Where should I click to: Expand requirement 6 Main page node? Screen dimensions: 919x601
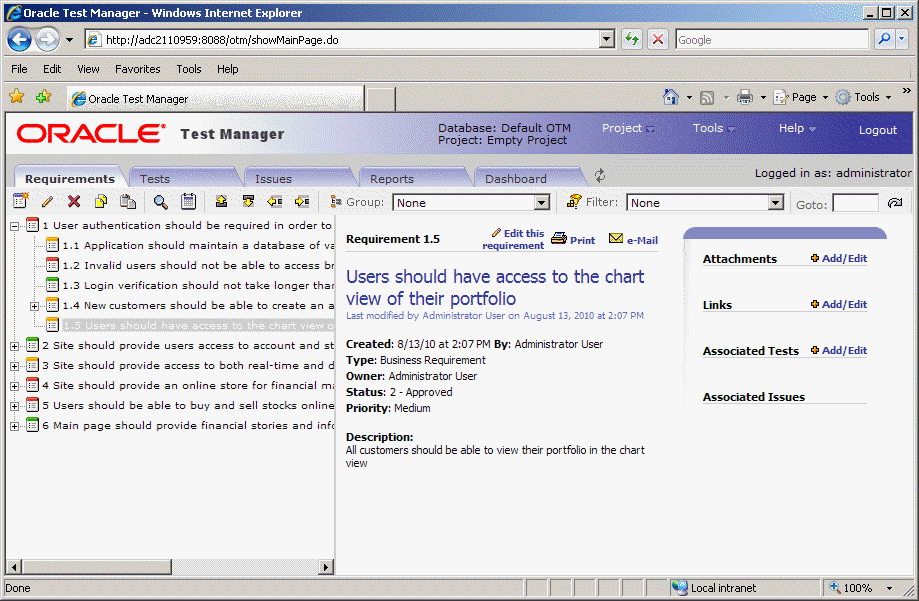(15, 426)
